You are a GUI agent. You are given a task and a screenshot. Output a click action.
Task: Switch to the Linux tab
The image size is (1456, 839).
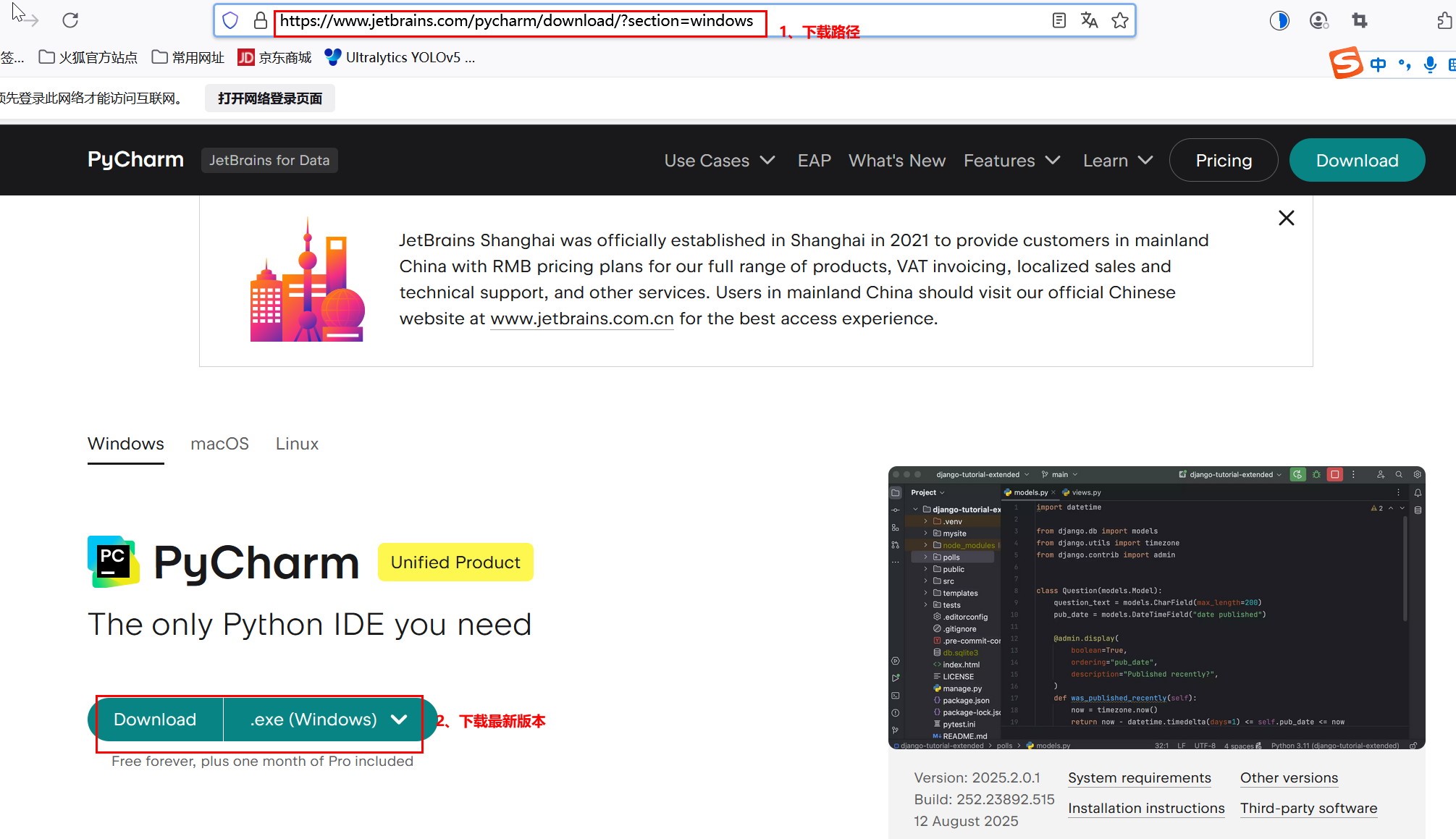coord(297,444)
